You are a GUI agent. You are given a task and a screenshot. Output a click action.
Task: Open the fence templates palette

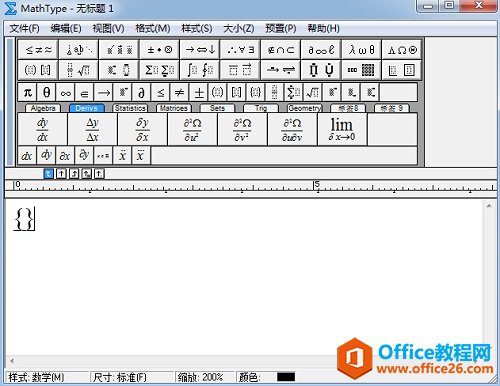[38, 70]
